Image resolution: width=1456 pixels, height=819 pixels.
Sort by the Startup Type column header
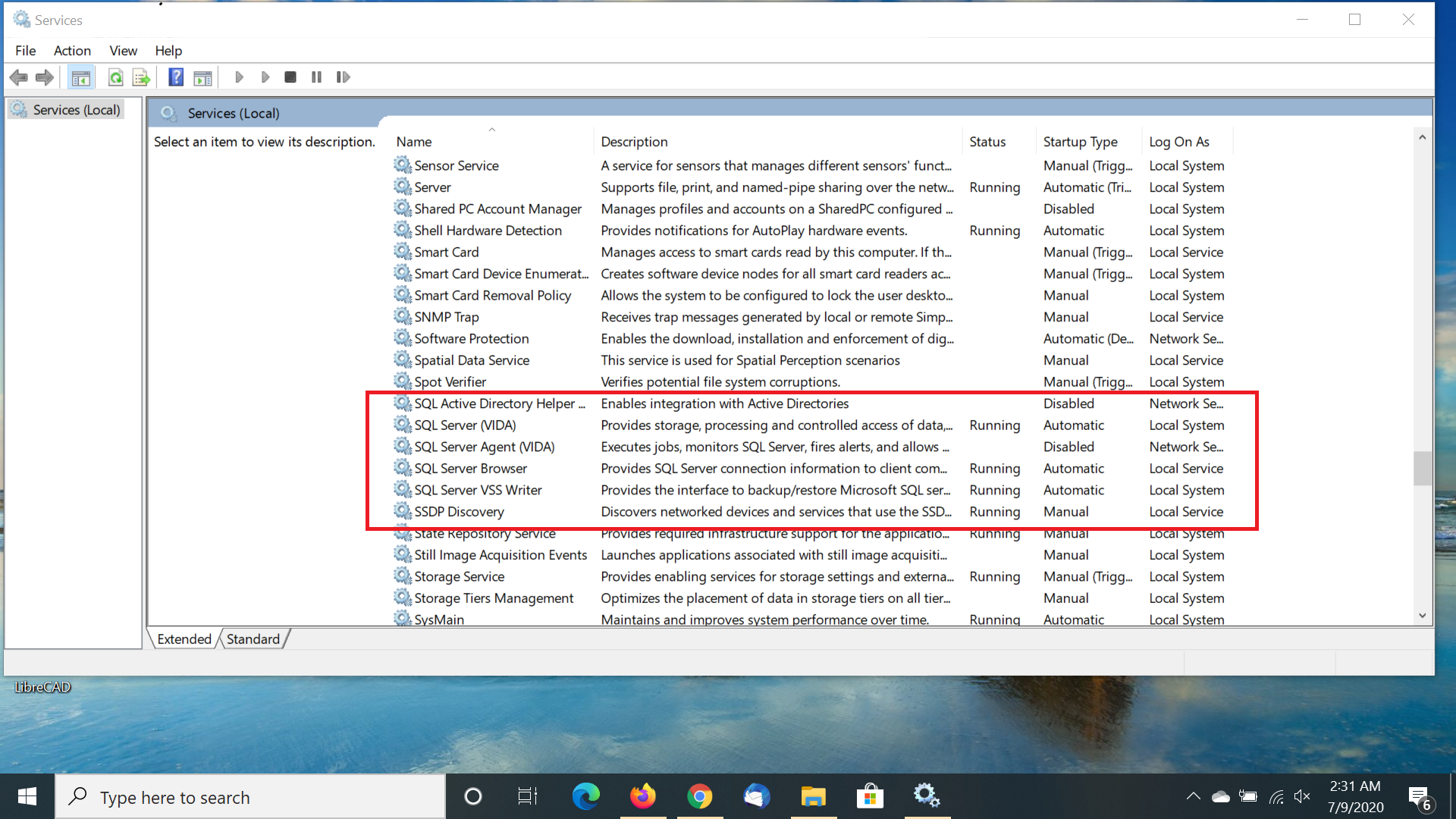(1080, 142)
